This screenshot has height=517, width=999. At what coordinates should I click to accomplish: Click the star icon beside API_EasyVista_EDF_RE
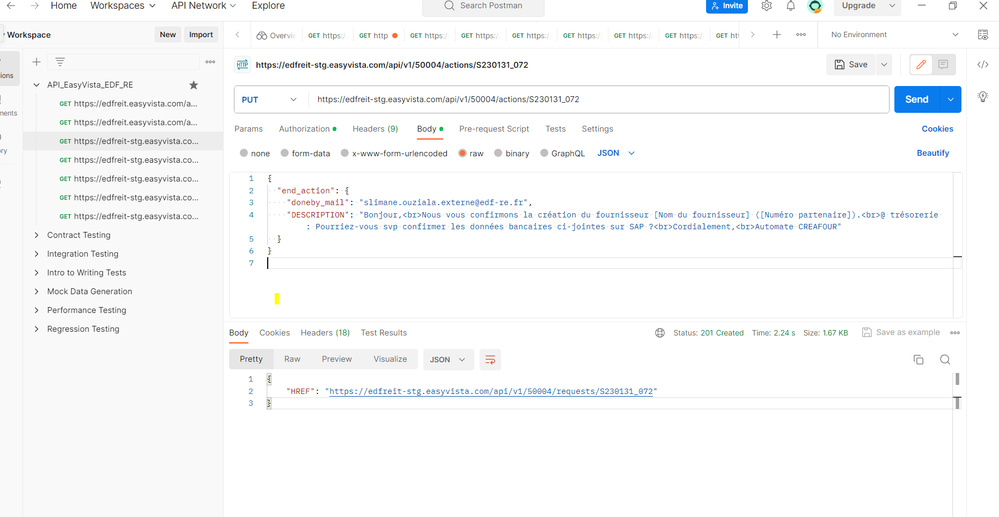coord(194,85)
